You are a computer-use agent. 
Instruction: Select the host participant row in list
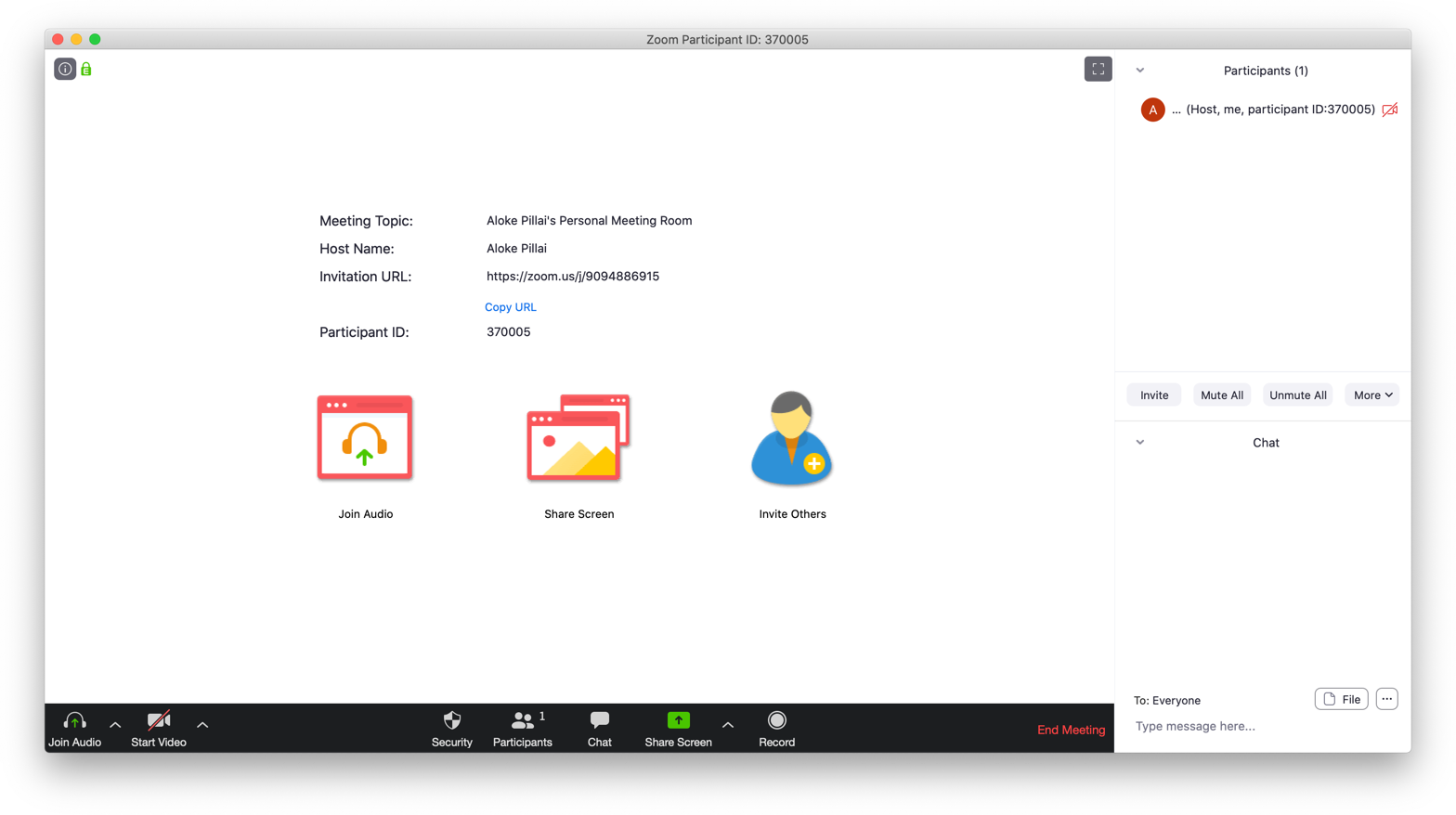(1263, 110)
